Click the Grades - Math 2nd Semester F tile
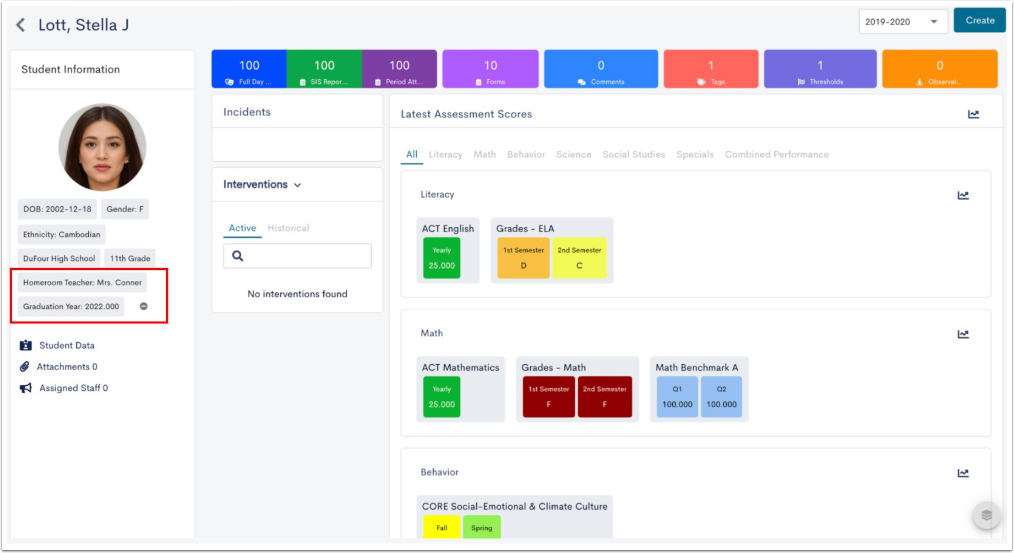Viewport: 1014px width, 553px height. click(x=604, y=397)
